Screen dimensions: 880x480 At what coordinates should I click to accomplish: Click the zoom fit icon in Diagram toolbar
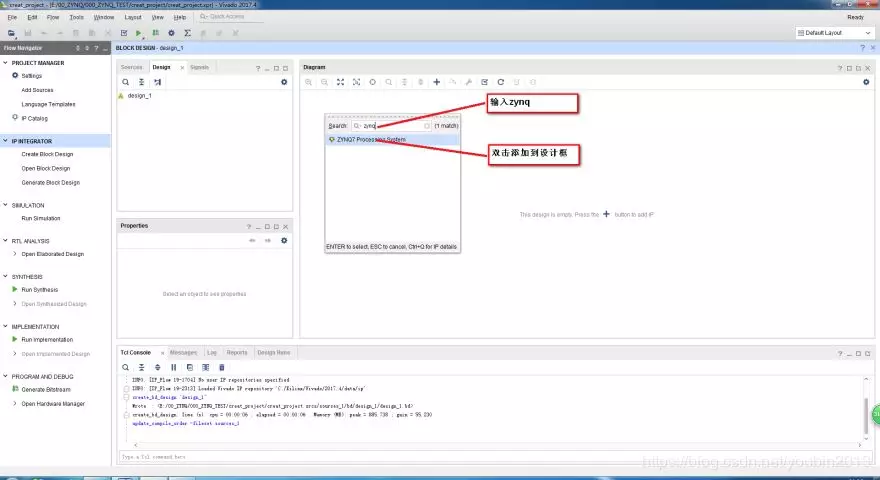tap(340, 82)
